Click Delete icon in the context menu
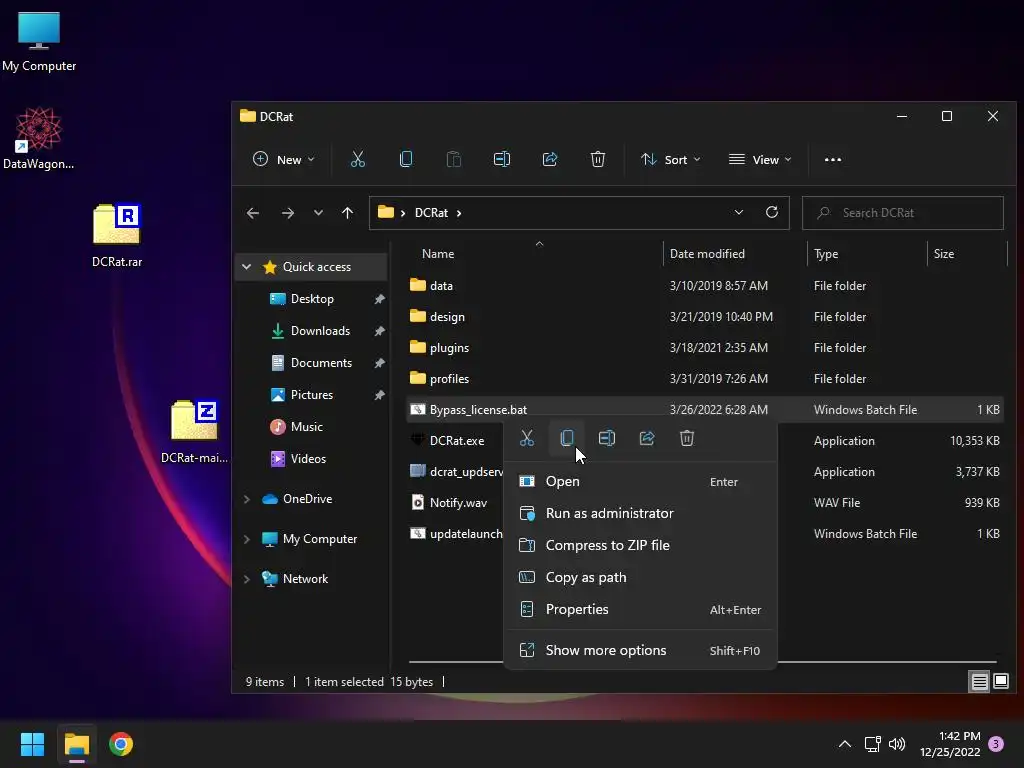Image resolution: width=1024 pixels, height=768 pixels. point(686,438)
